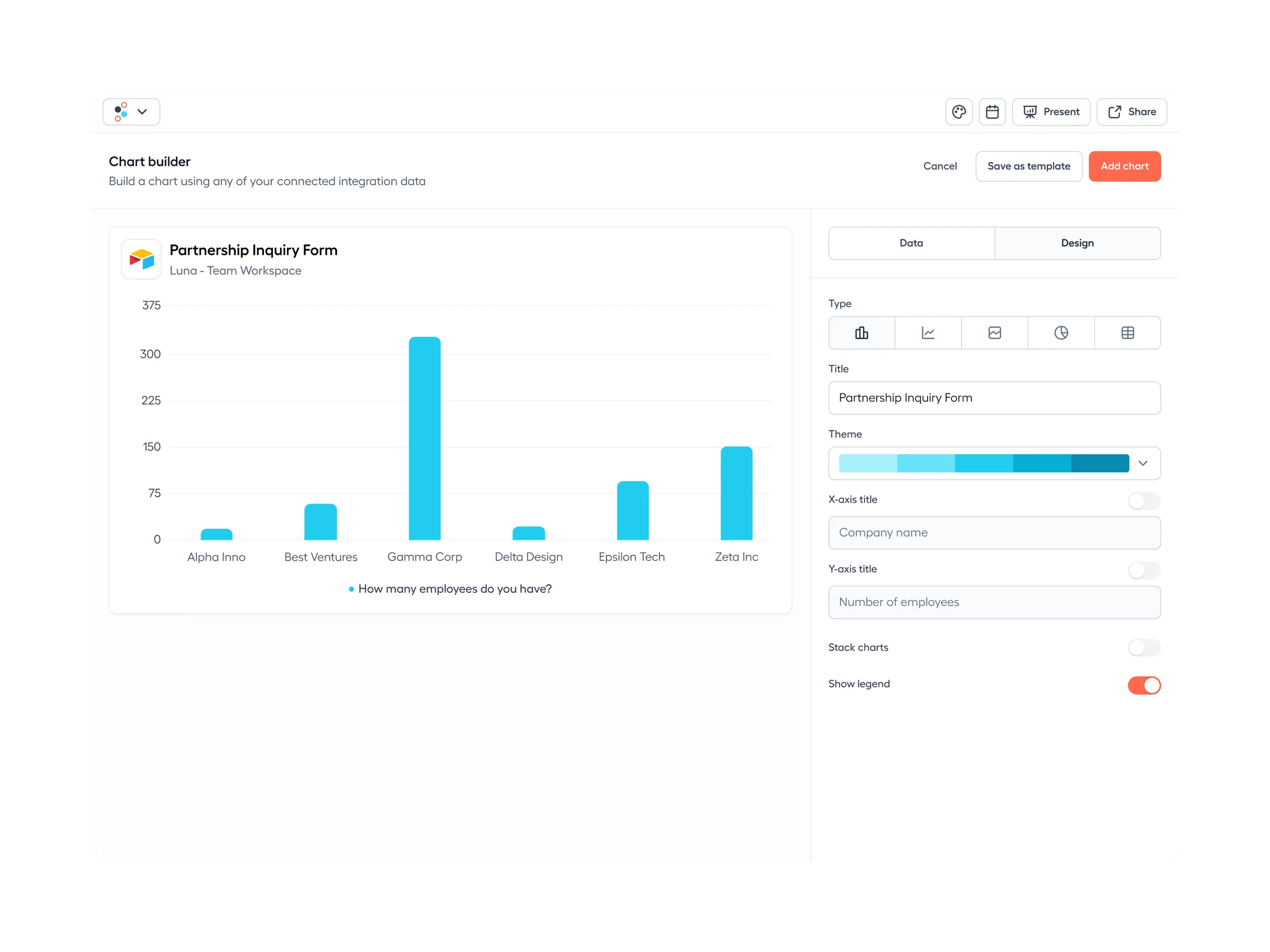Click the Number of employees field
Screen dimensions: 1270x952
click(x=994, y=602)
